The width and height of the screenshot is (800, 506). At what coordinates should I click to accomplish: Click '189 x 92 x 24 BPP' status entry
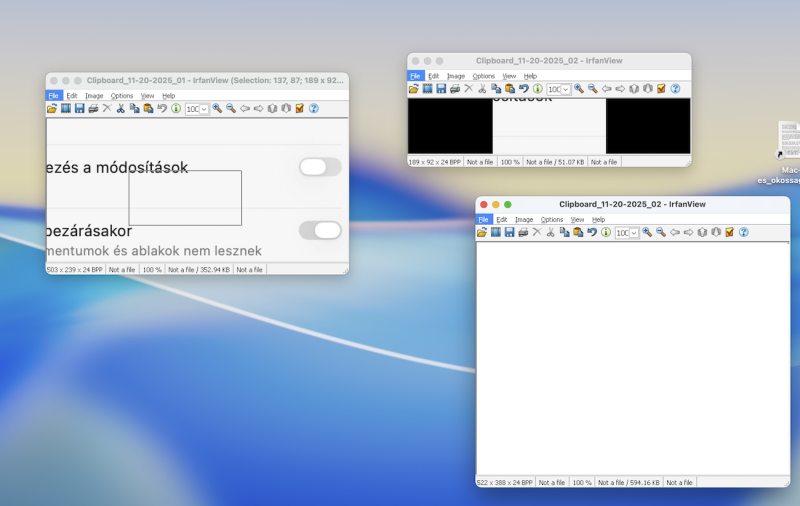coord(435,162)
